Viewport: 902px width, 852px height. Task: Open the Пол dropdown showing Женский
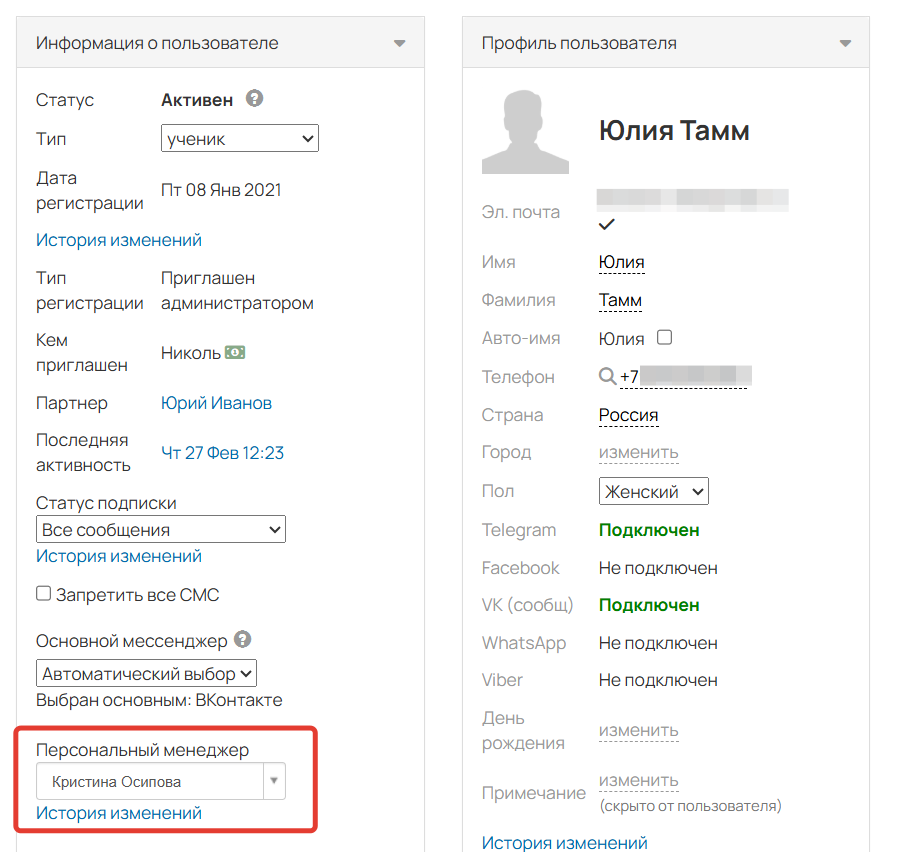coord(653,492)
